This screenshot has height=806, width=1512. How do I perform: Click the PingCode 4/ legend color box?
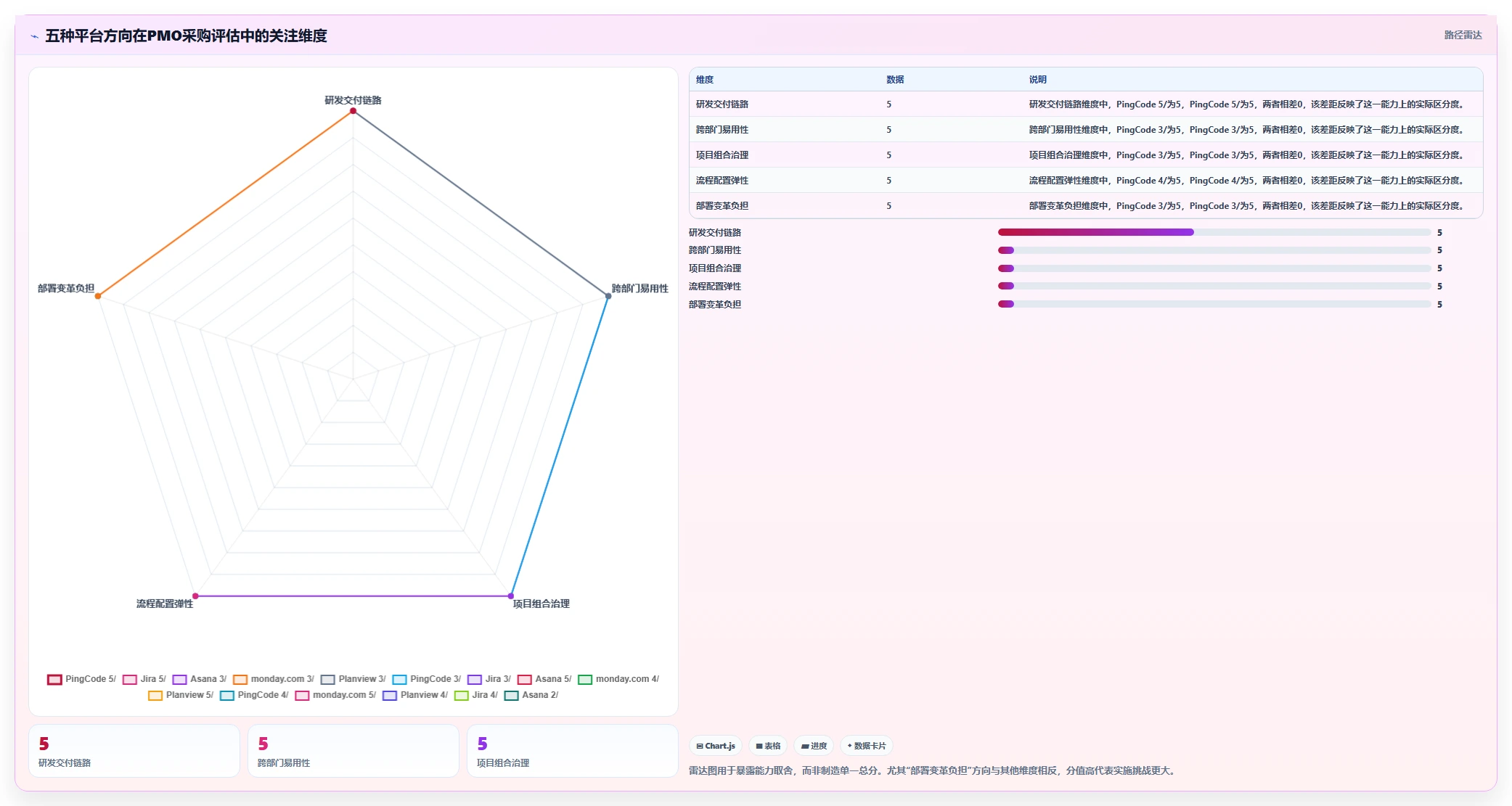pos(227,696)
